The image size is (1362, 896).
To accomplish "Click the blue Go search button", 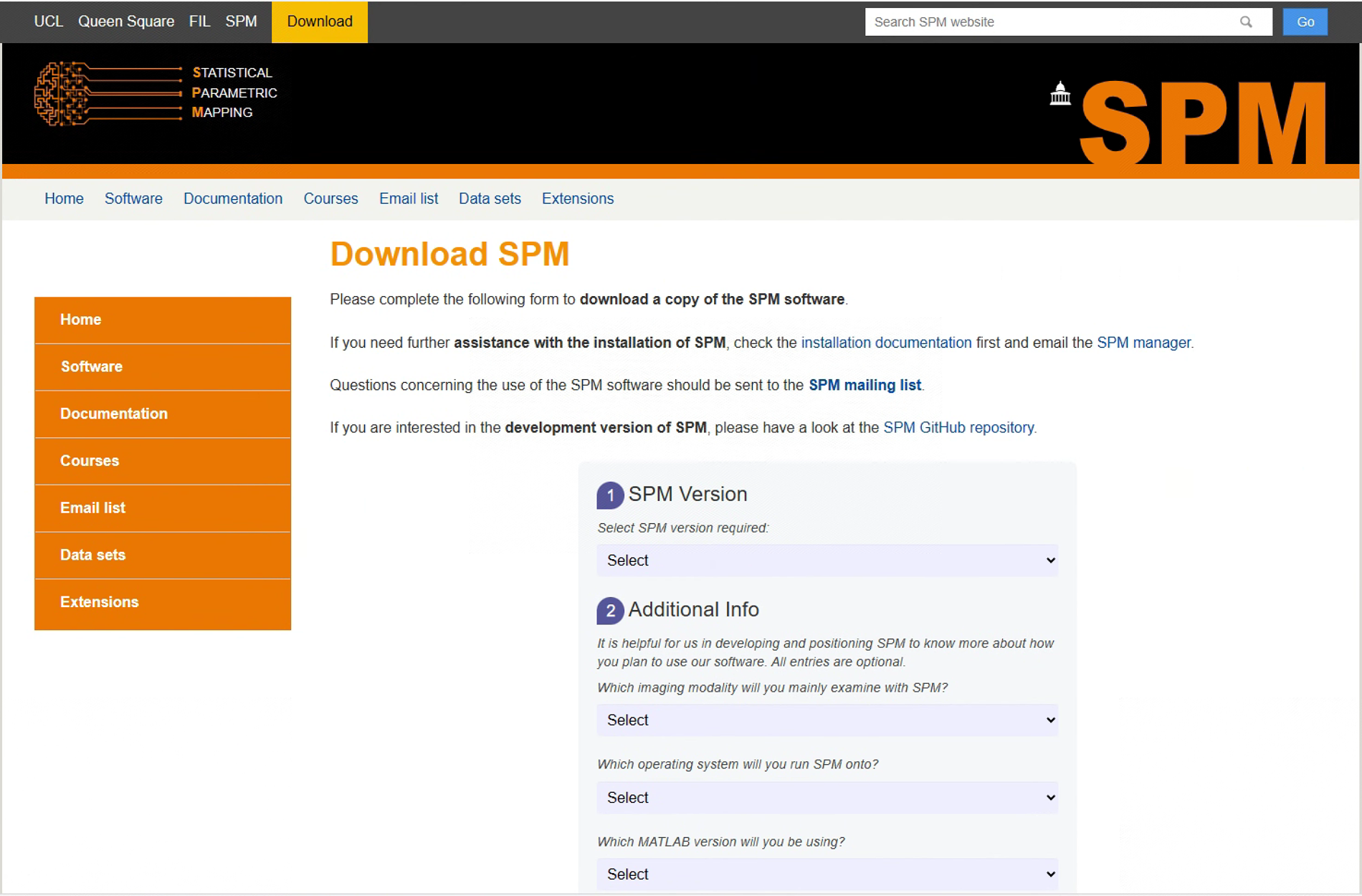I will point(1305,22).
